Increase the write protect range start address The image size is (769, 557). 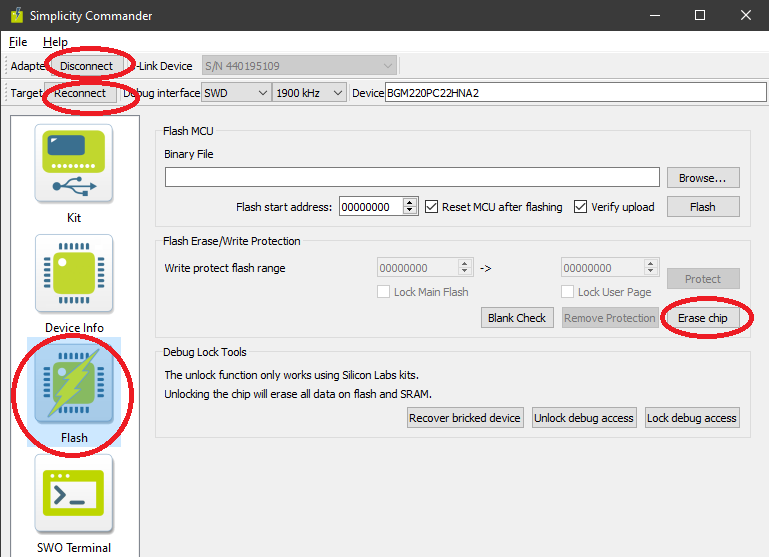coord(465,263)
